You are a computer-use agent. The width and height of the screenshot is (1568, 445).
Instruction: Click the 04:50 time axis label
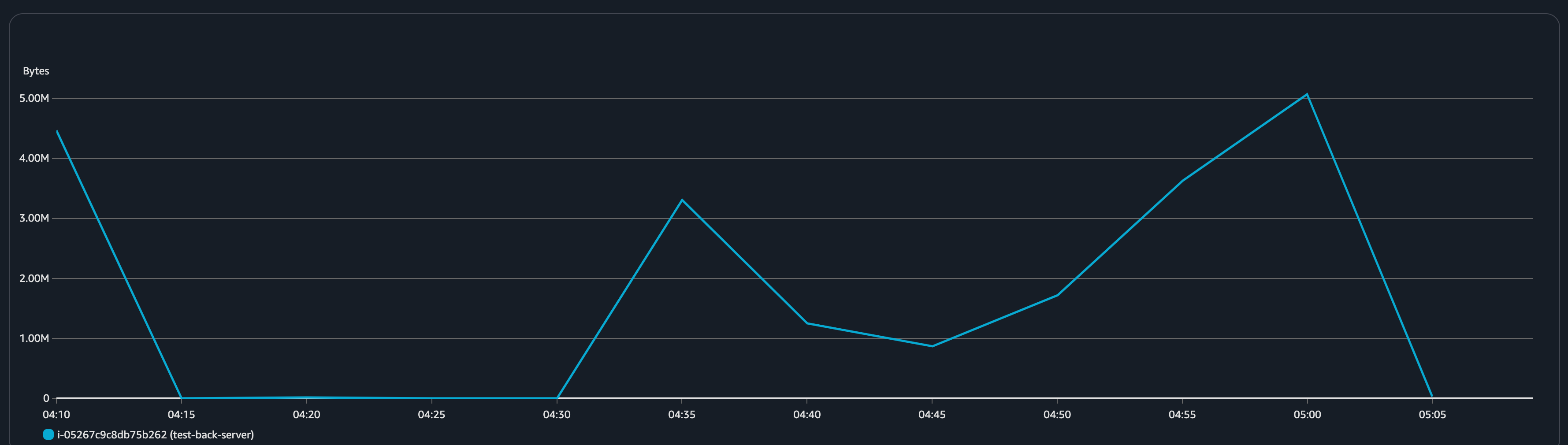[1057, 415]
